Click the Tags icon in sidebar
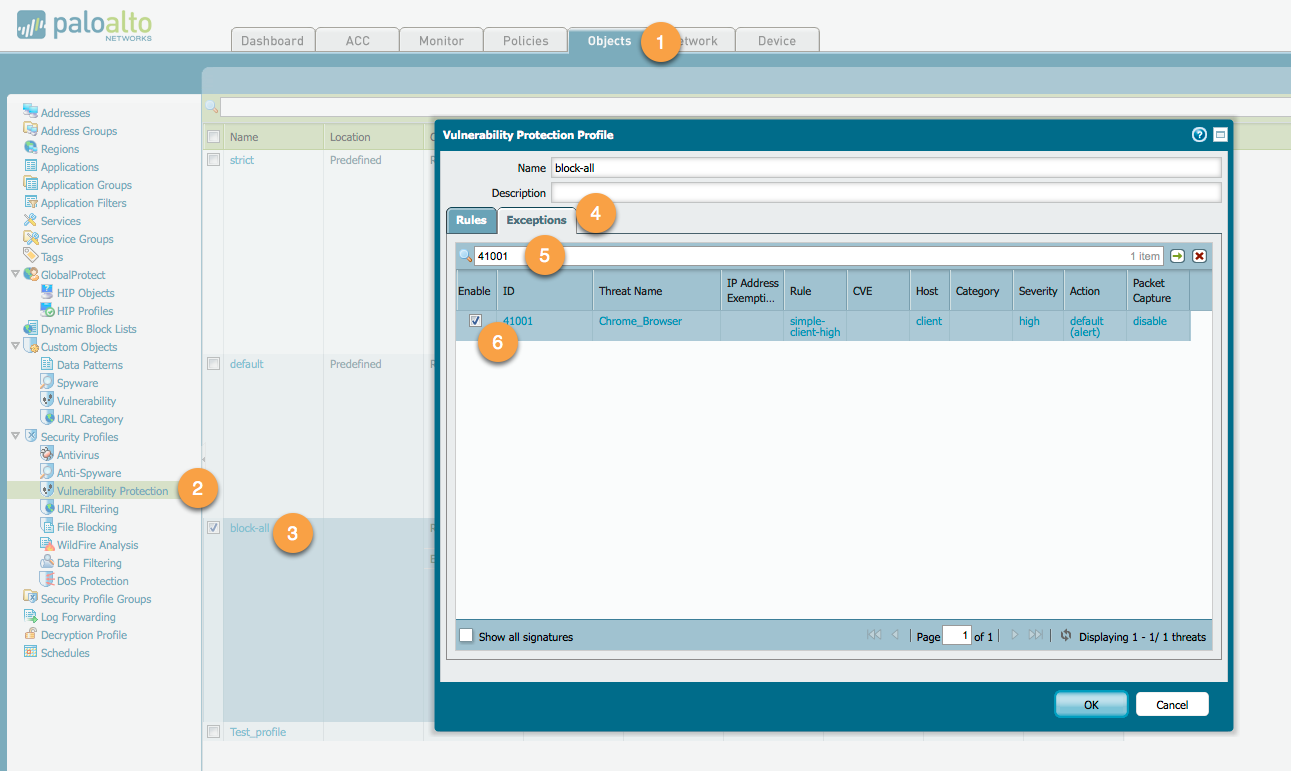The height and width of the screenshot is (771, 1291). tap(30, 256)
